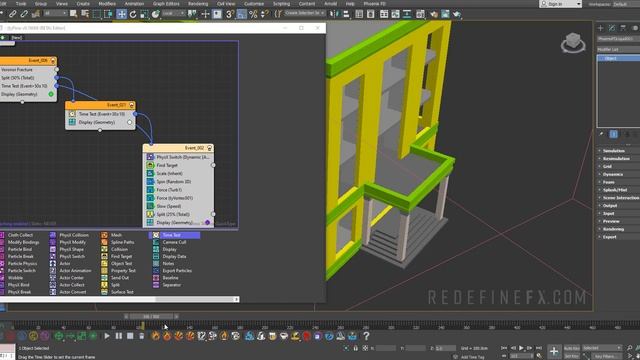Open the Scripting menu
Image resolution: width=640 pixels, height=360 pixels.
(x=281, y=4)
